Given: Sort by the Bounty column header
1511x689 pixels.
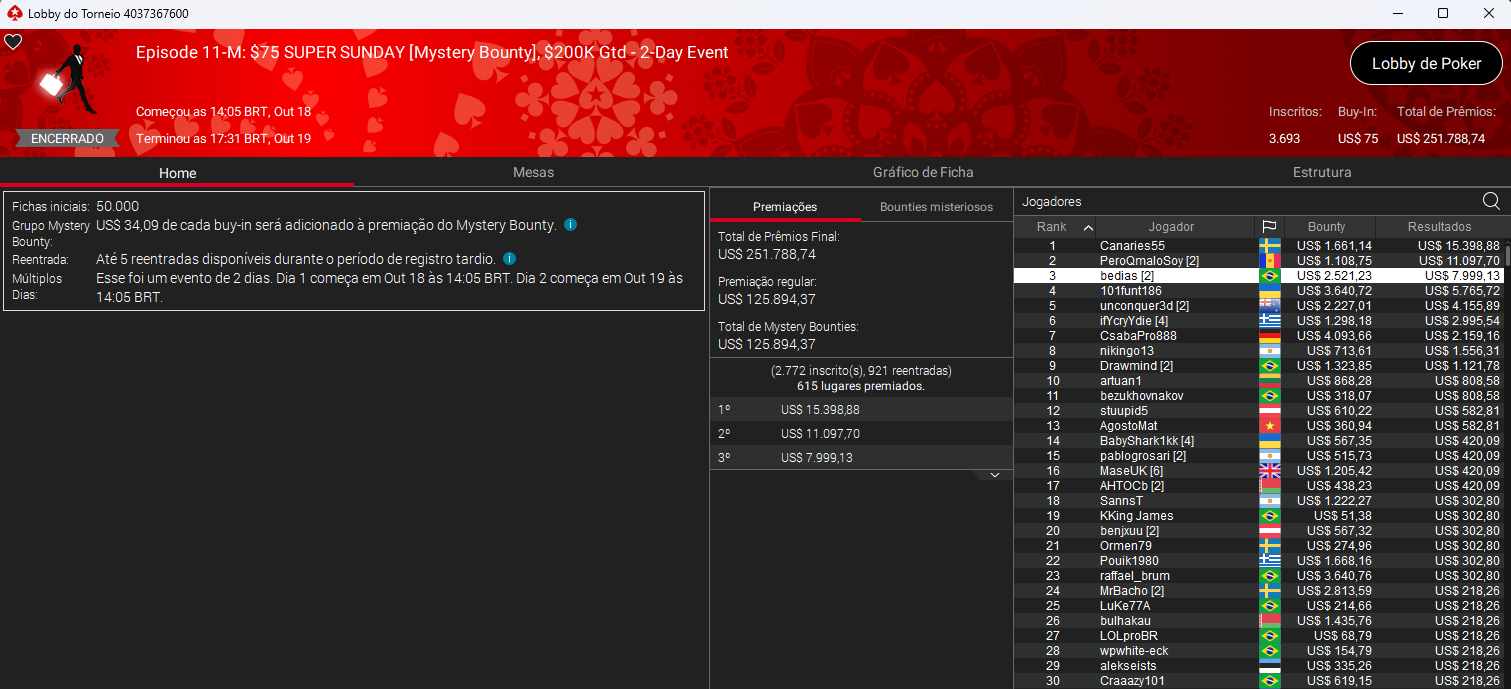Looking at the screenshot, I should 1327,227.
